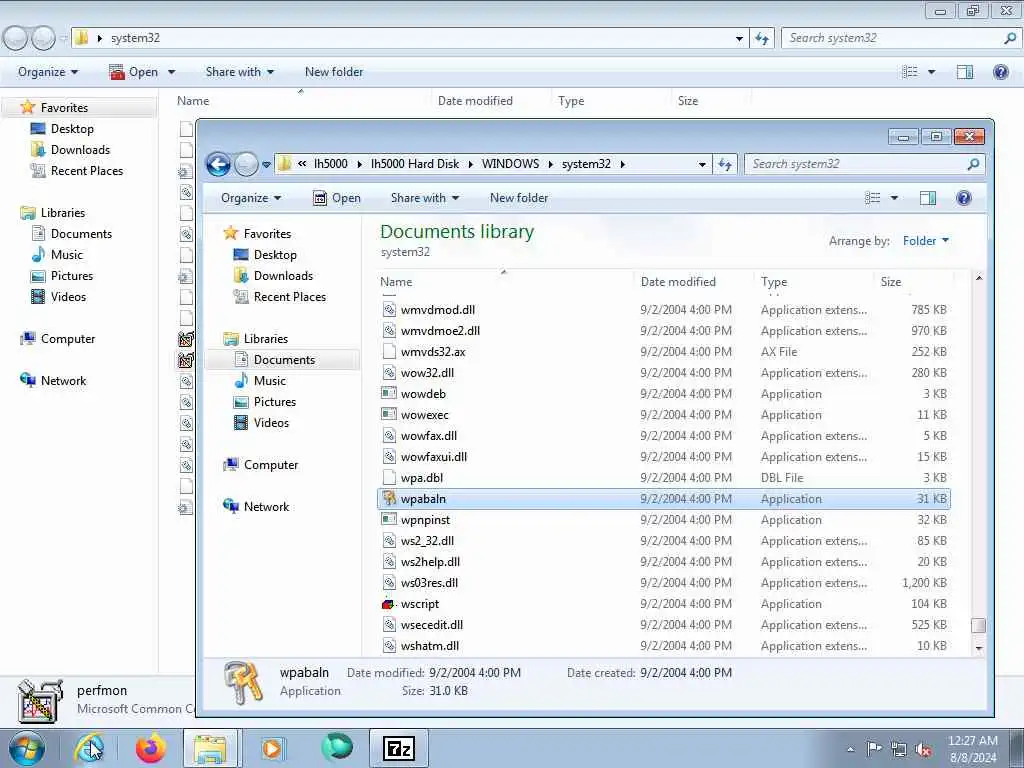The width and height of the screenshot is (1024, 768).
Task: Select Recent Places in front window sidebar
Action: click(x=289, y=296)
